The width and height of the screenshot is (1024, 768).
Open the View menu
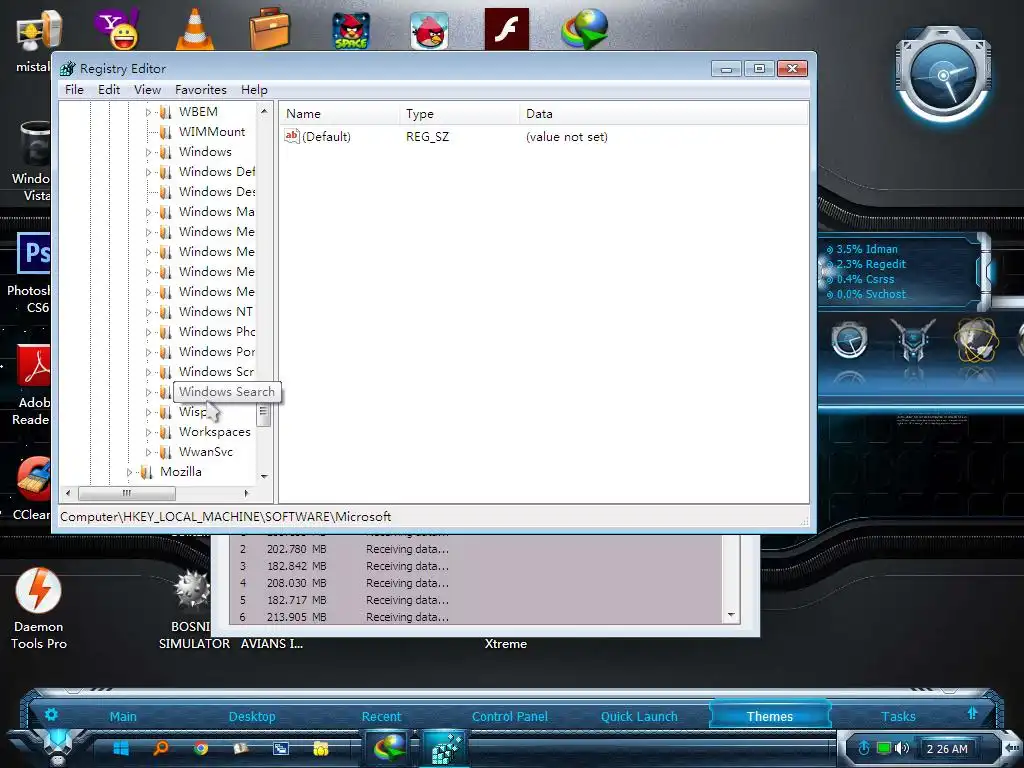pos(148,89)
